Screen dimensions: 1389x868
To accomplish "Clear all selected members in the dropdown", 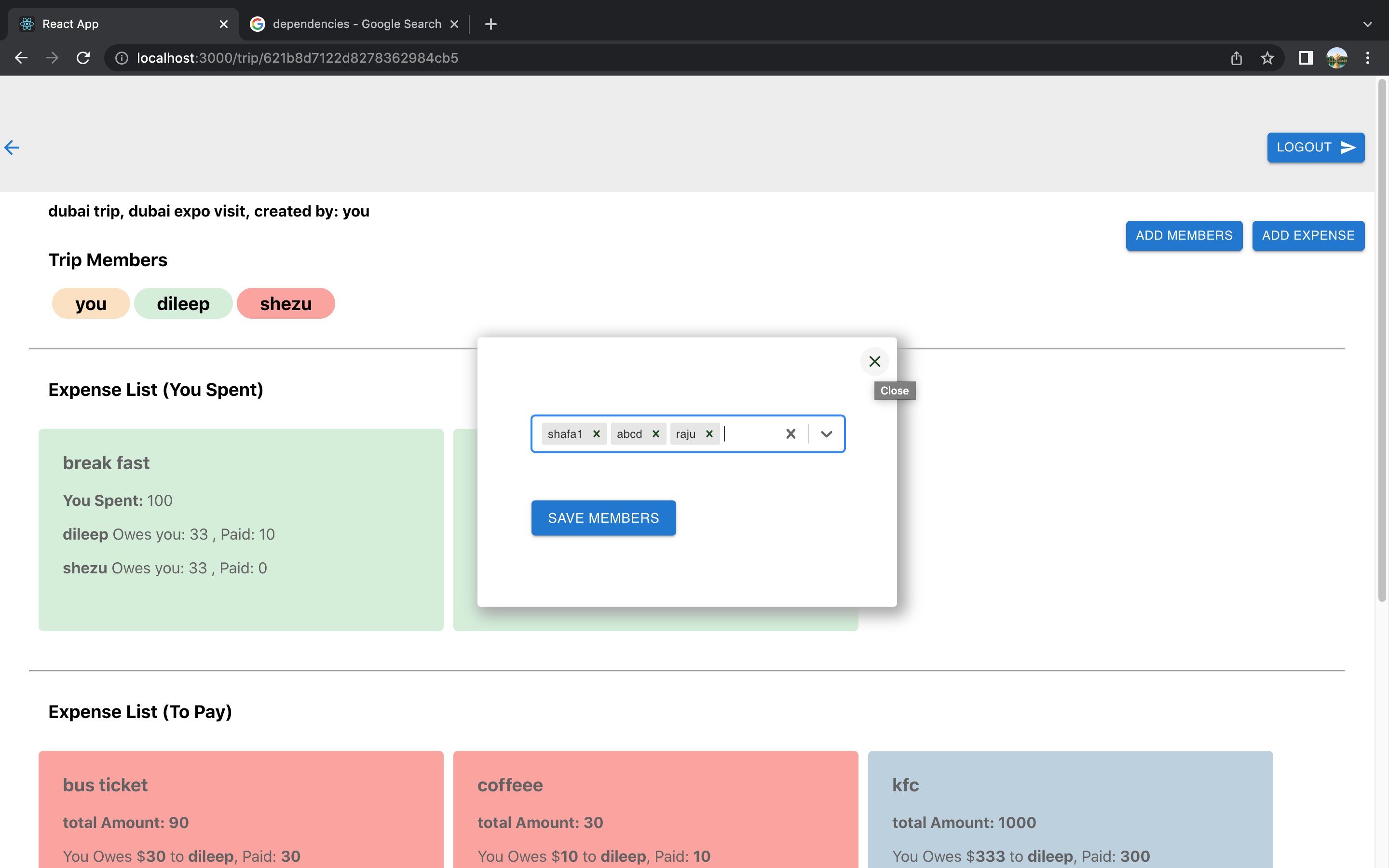I will pyautogui.click(x=791, y=434).
